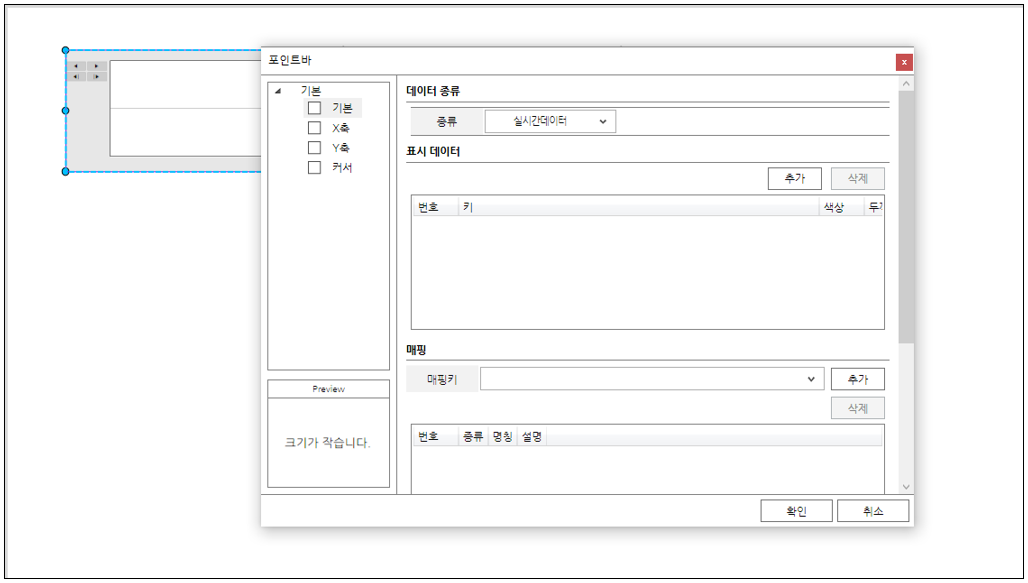Click 번호 header in the 매핑 table
Viewport: 1028px width, 583px height.
pyautogui.click(x=436, y=437)
